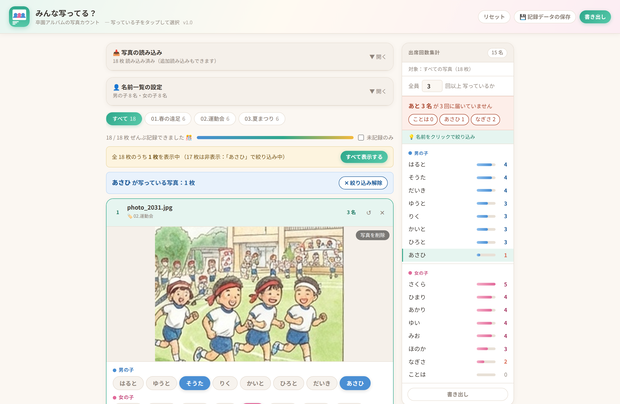The height and width of the screenshot is (404, 620).
Task: Expand the 写真の読み込み panel
Action: pos(250,57)
